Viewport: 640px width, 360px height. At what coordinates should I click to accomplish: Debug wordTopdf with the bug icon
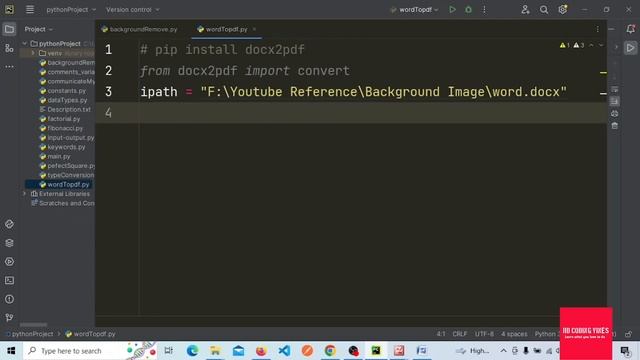click(469, 9)
